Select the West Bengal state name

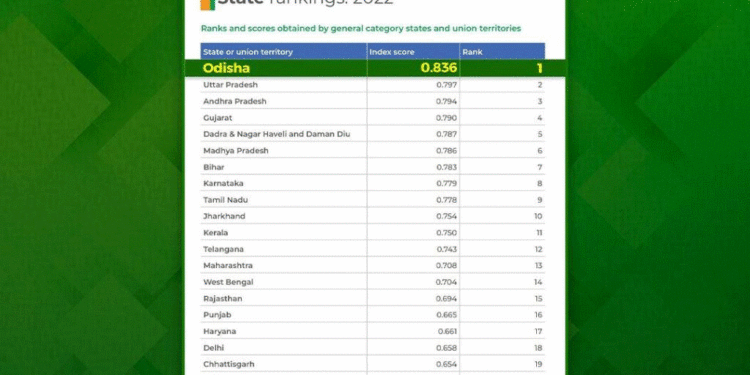pos(228,282)
